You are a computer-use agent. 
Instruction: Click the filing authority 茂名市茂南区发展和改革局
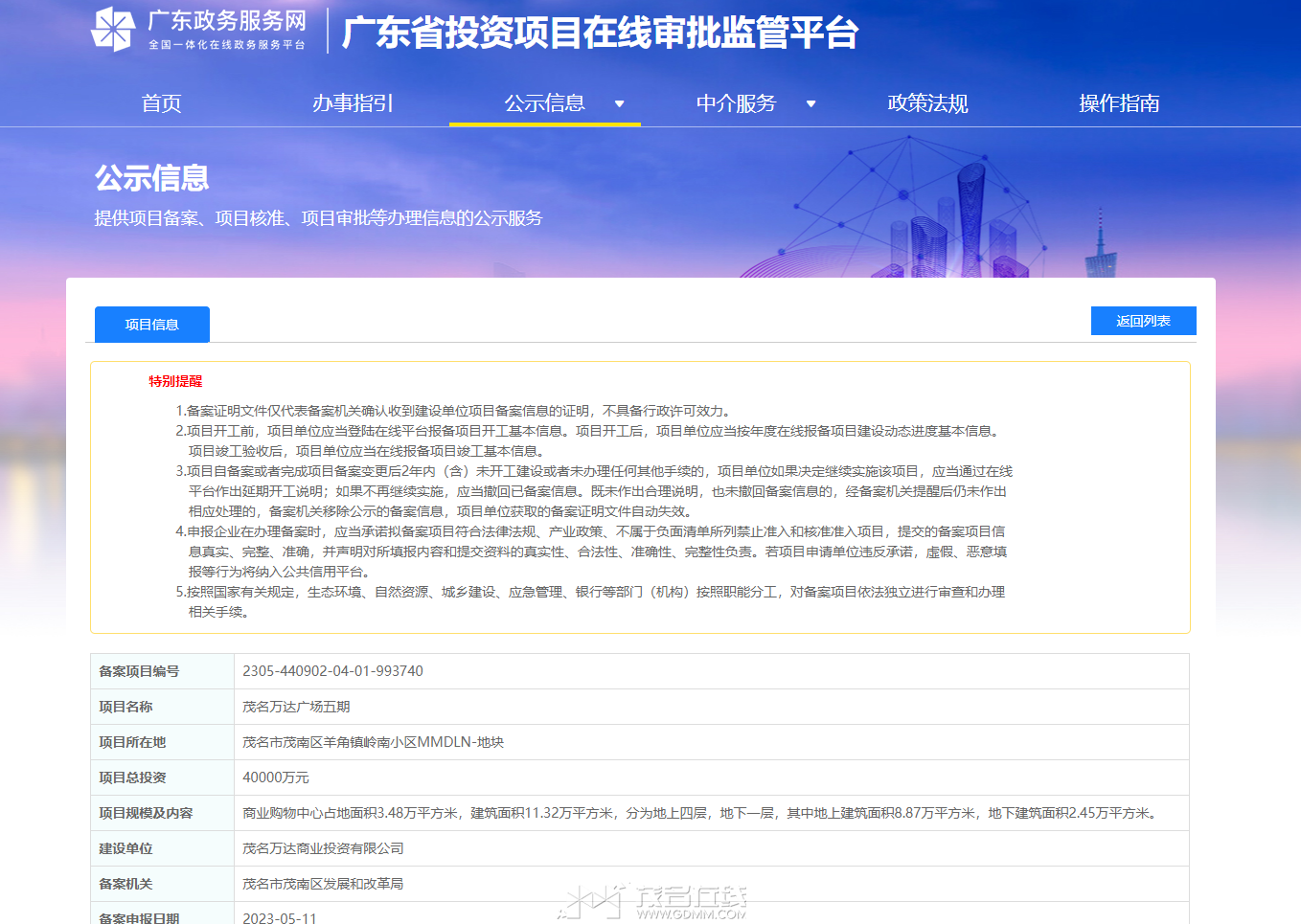(x=323, y=884)
